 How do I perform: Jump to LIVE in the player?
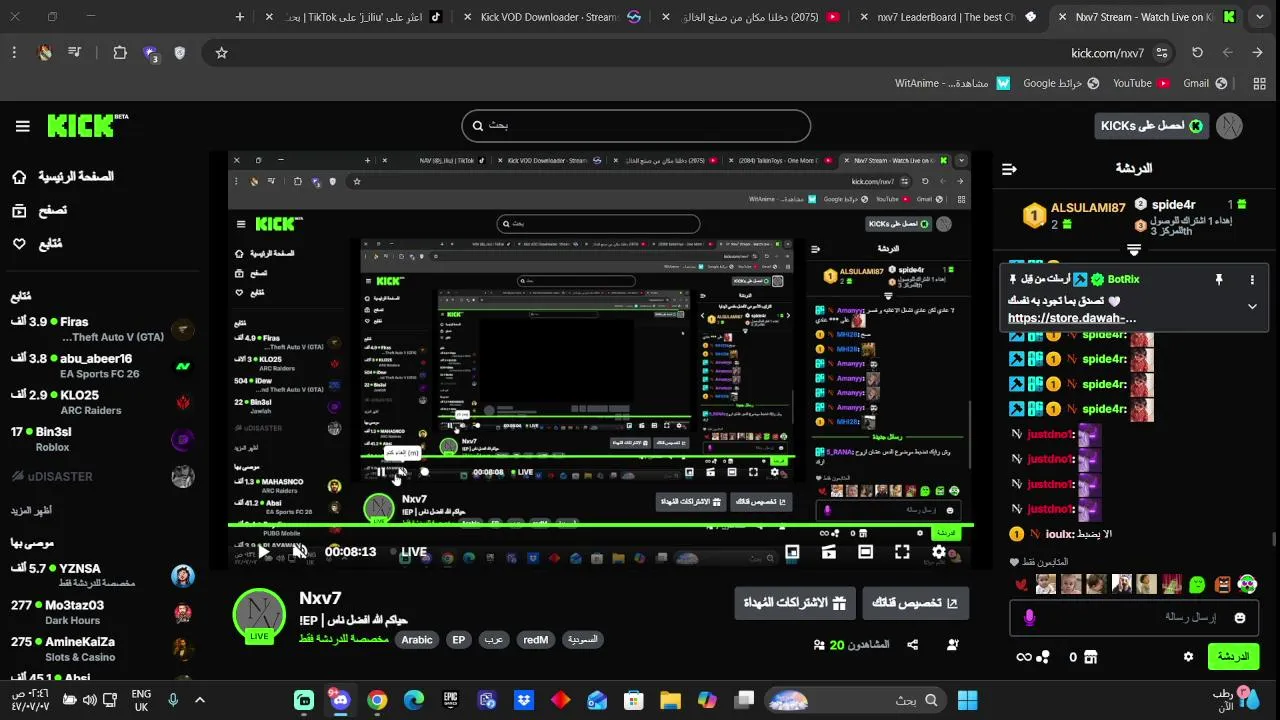click(x=408, y=552)
